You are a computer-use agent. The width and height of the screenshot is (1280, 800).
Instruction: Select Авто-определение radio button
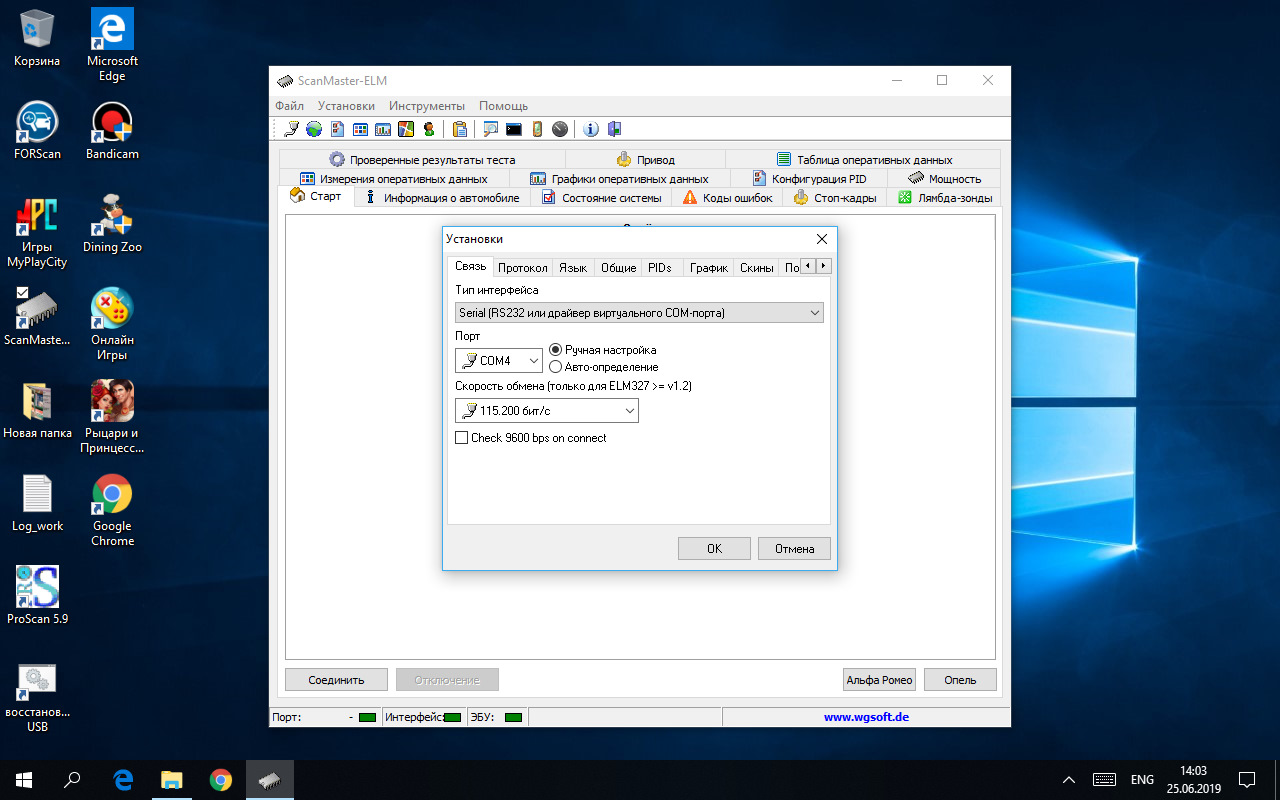click(604, 367)
